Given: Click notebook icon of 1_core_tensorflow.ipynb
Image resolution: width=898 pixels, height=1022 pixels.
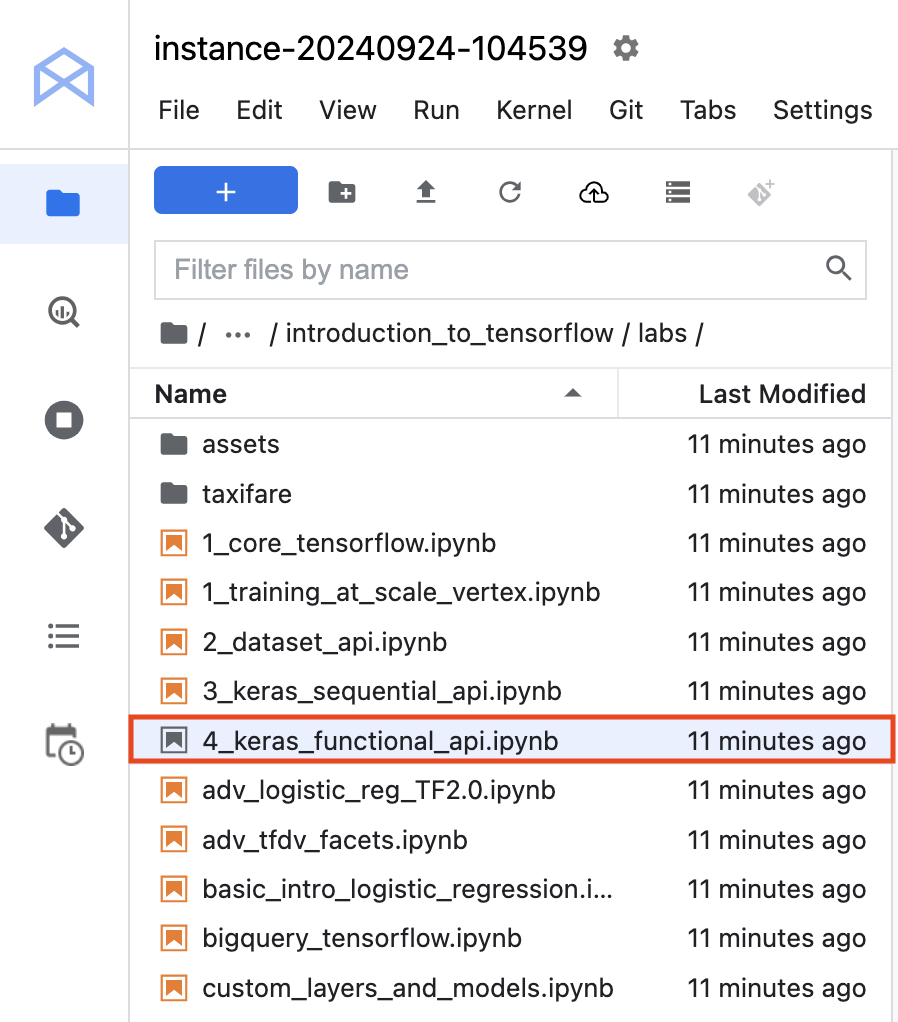Looking at the screenshot, I should click(174, 543).
